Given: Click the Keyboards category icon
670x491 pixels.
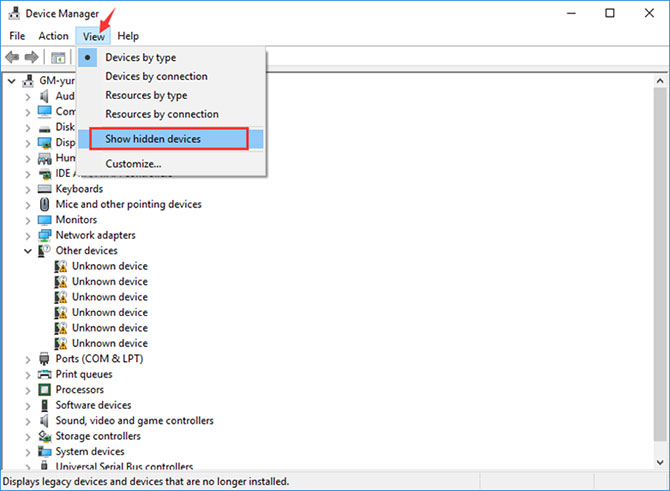Looking at the screenshot, I should tap(44, 188).
